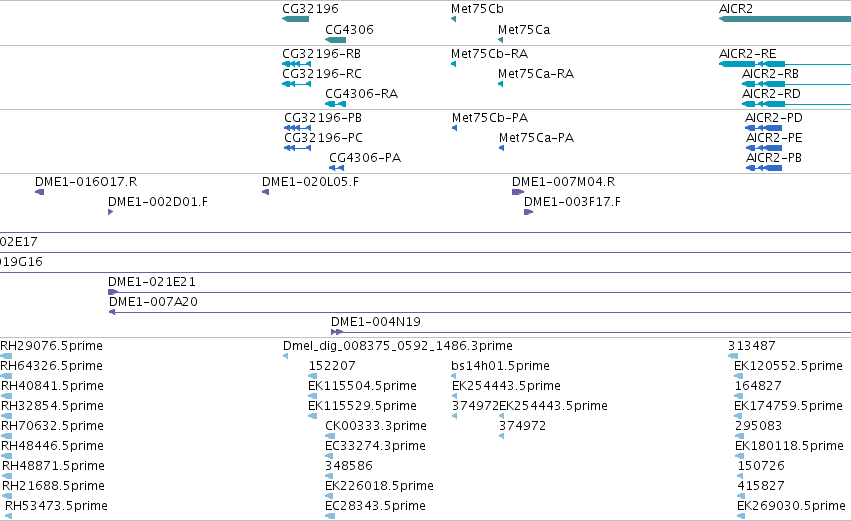Click the DME1-020L05.F label
This screenshot has width=851, height=521.
coord(310,181)
